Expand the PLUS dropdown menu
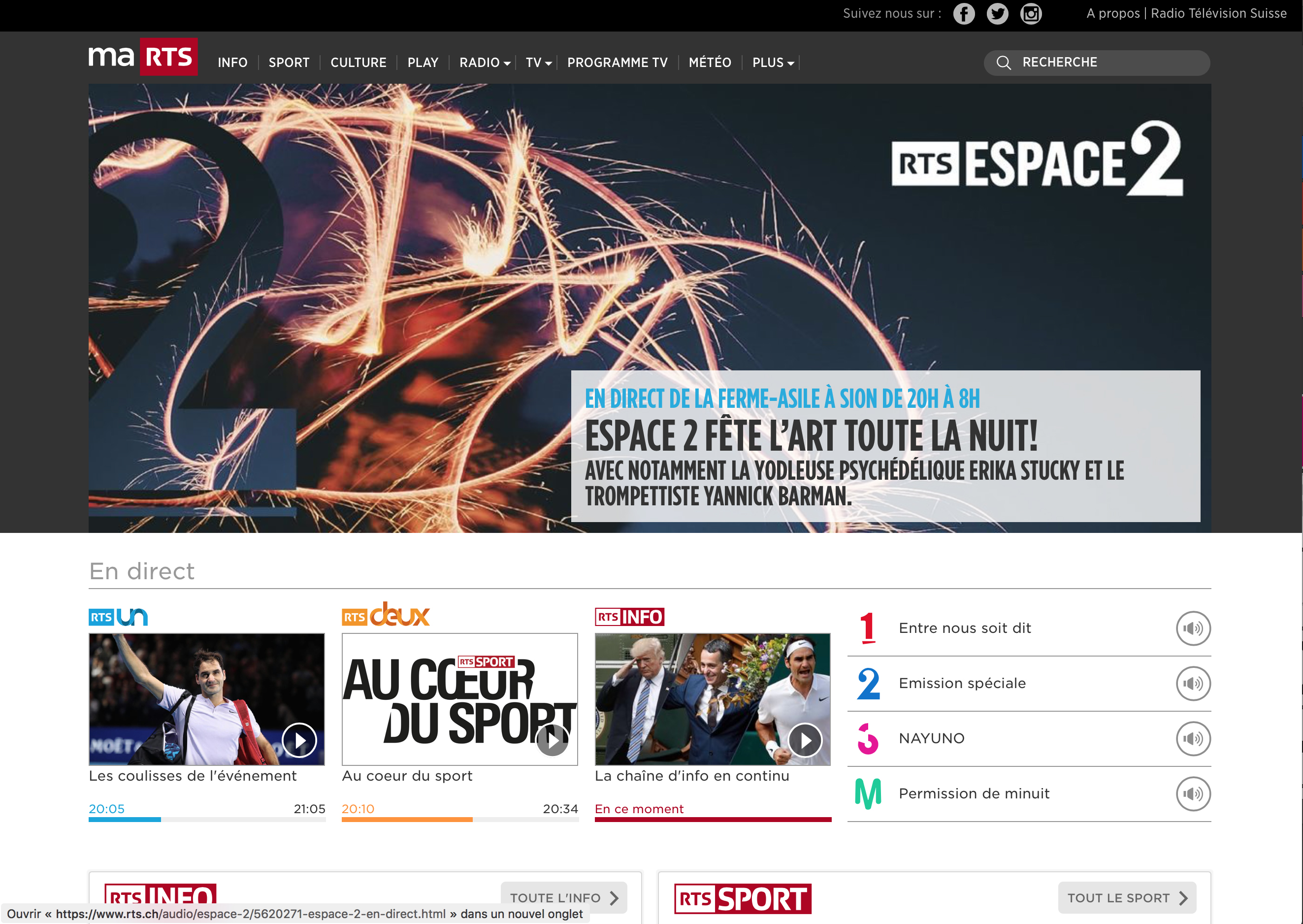1303x924 pixels. [772, 63]
